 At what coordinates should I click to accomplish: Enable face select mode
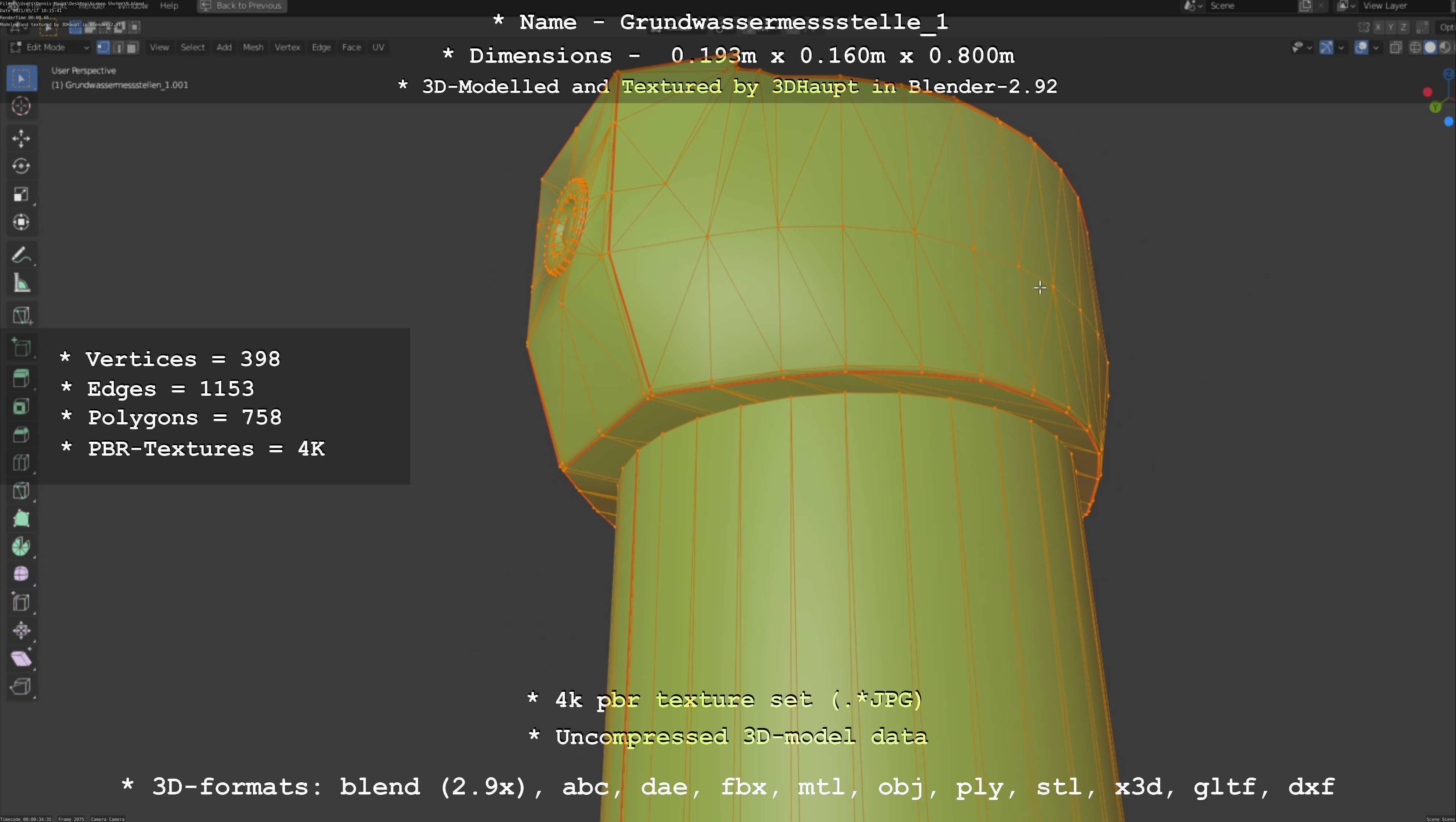[132, 47]
